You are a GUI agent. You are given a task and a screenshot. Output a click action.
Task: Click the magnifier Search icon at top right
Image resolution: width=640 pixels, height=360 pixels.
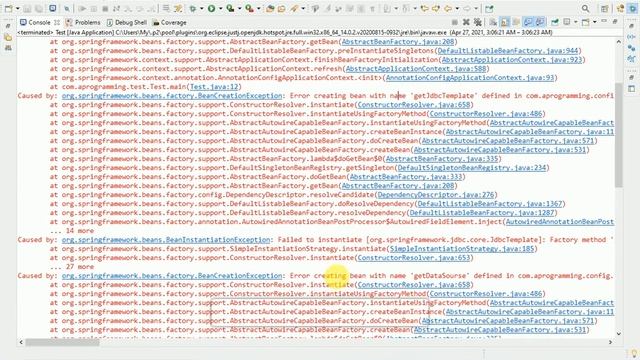pyautogui.click(x=585, y=9)
